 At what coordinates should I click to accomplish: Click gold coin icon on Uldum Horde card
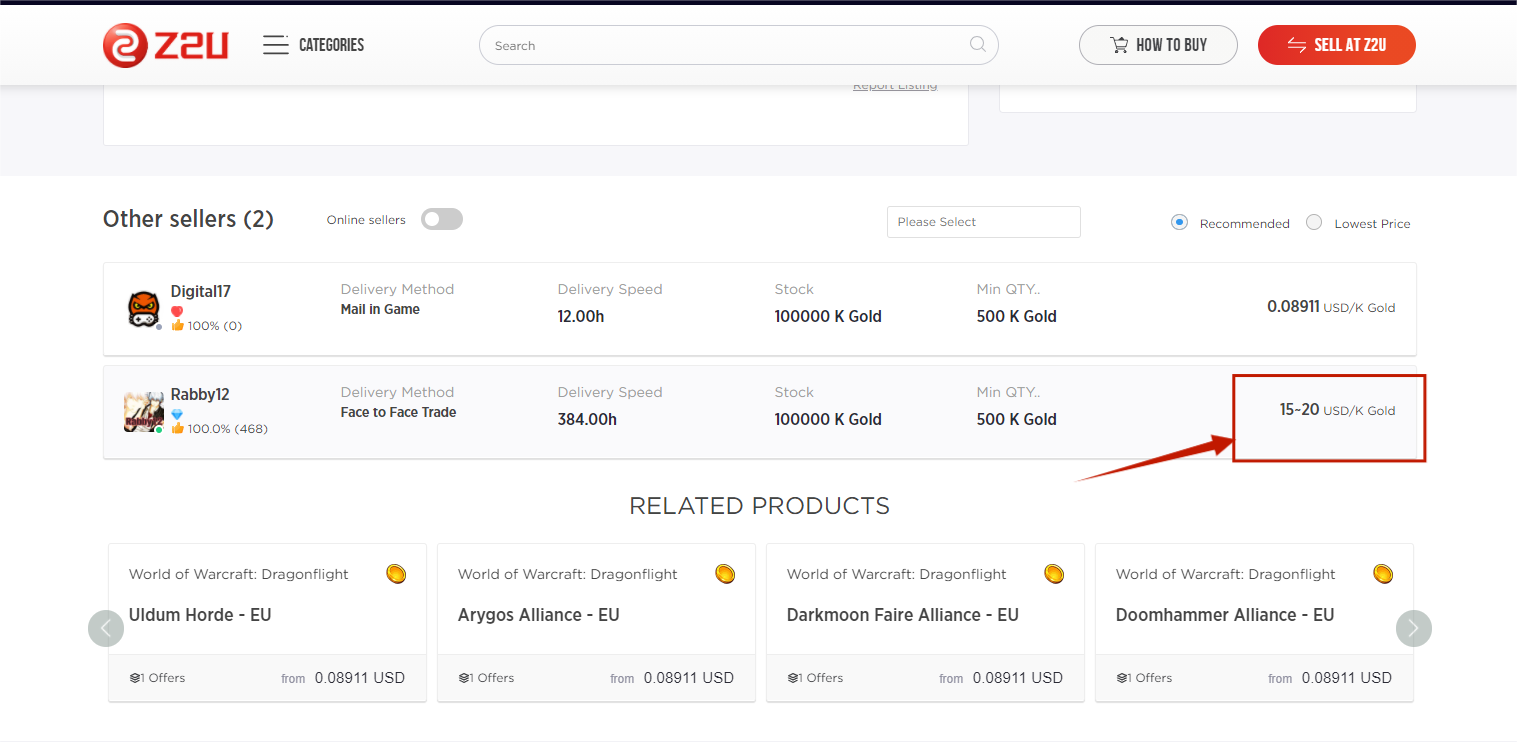click(396, 574)
